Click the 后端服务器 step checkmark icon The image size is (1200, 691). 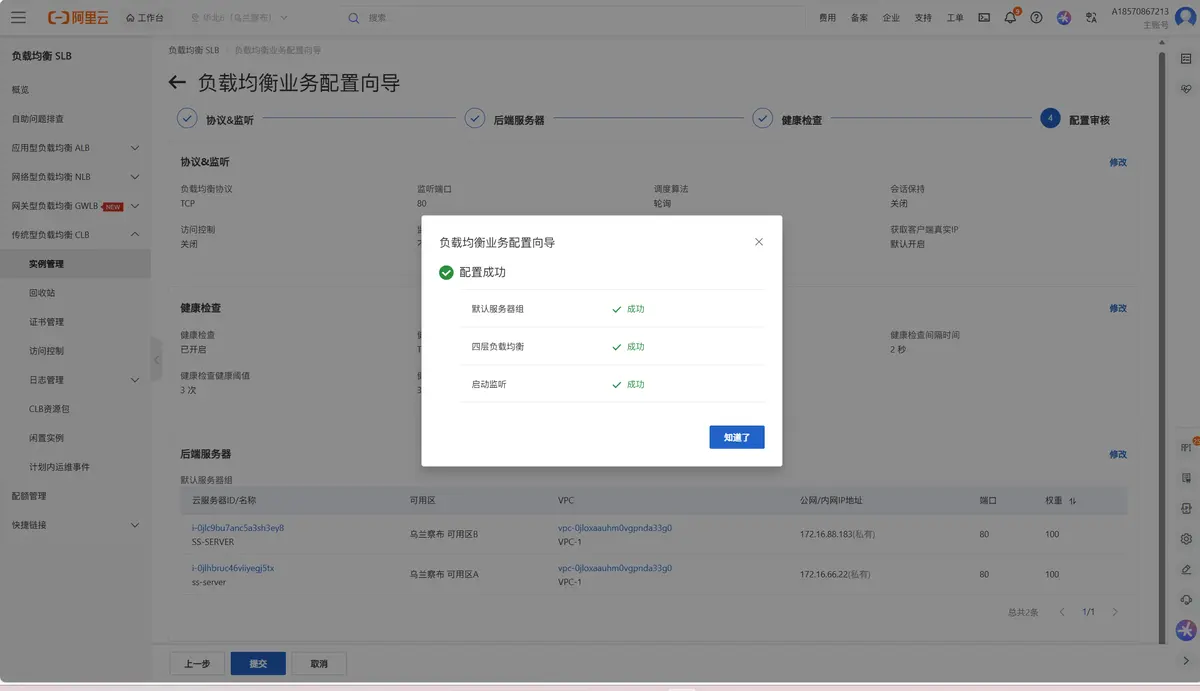click(475, 118)
